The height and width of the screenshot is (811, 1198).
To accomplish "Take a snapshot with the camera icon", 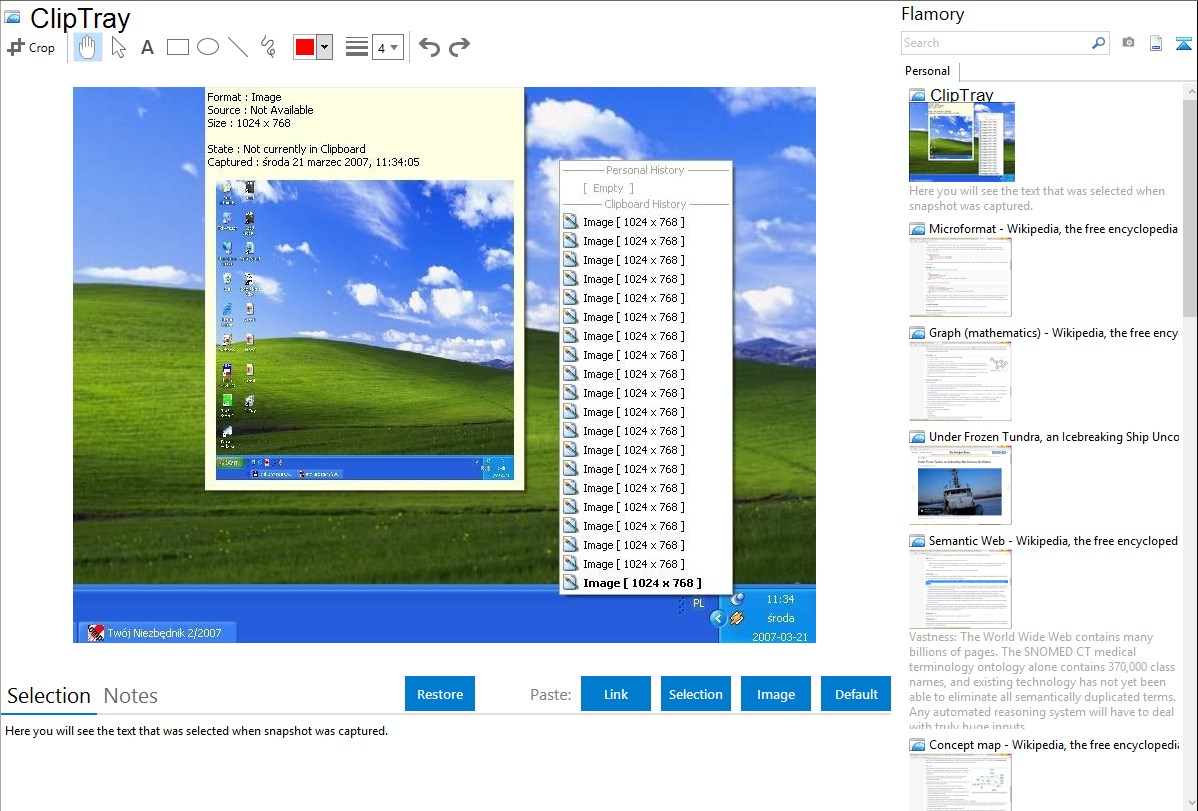I will (x=1128, y=43).
